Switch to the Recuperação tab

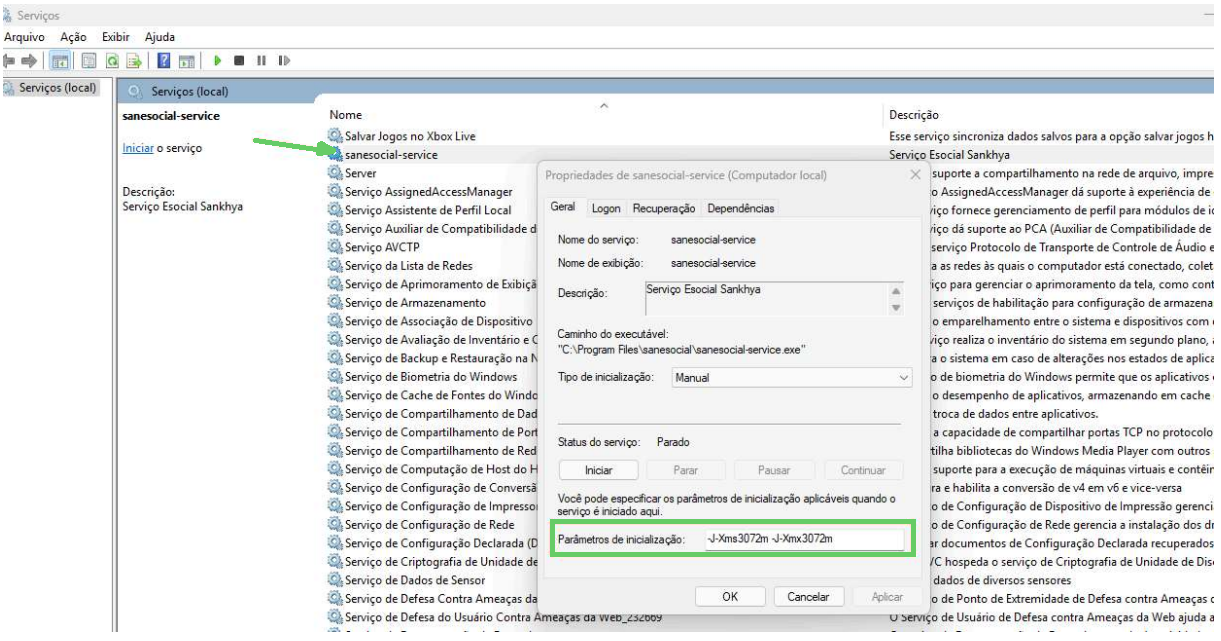point(664,208)
